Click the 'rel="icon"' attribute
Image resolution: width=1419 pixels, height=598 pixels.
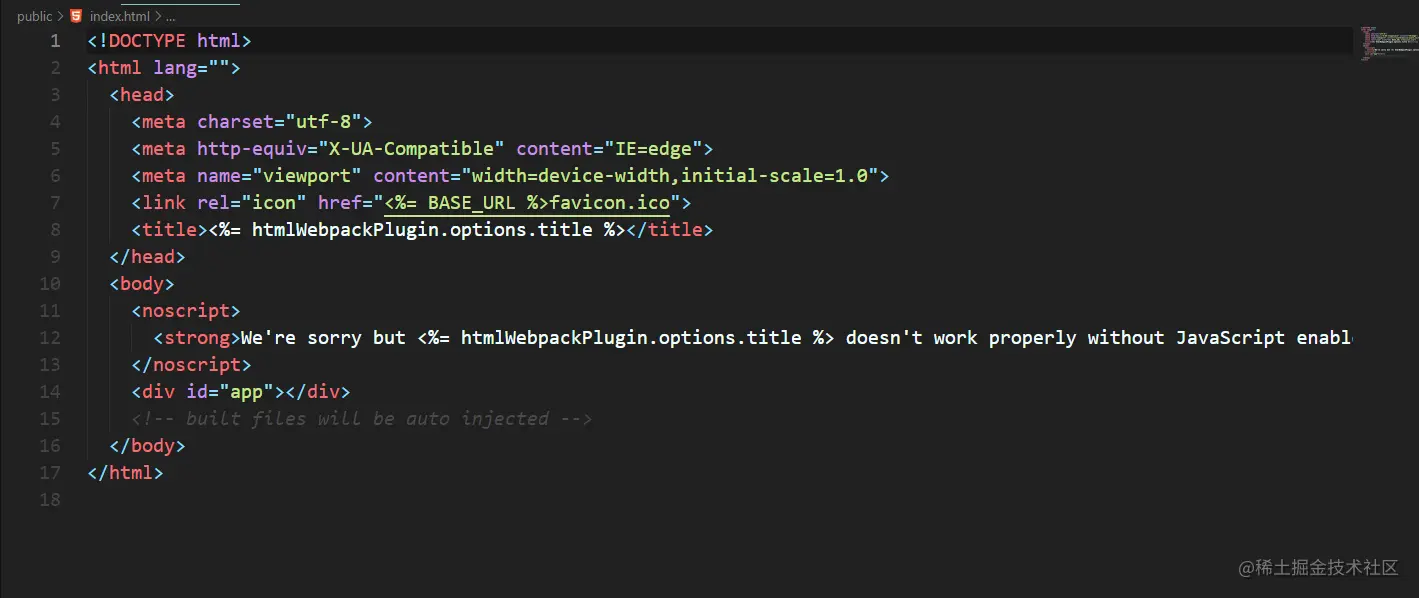pyautogui.click(x=252, y=203)
